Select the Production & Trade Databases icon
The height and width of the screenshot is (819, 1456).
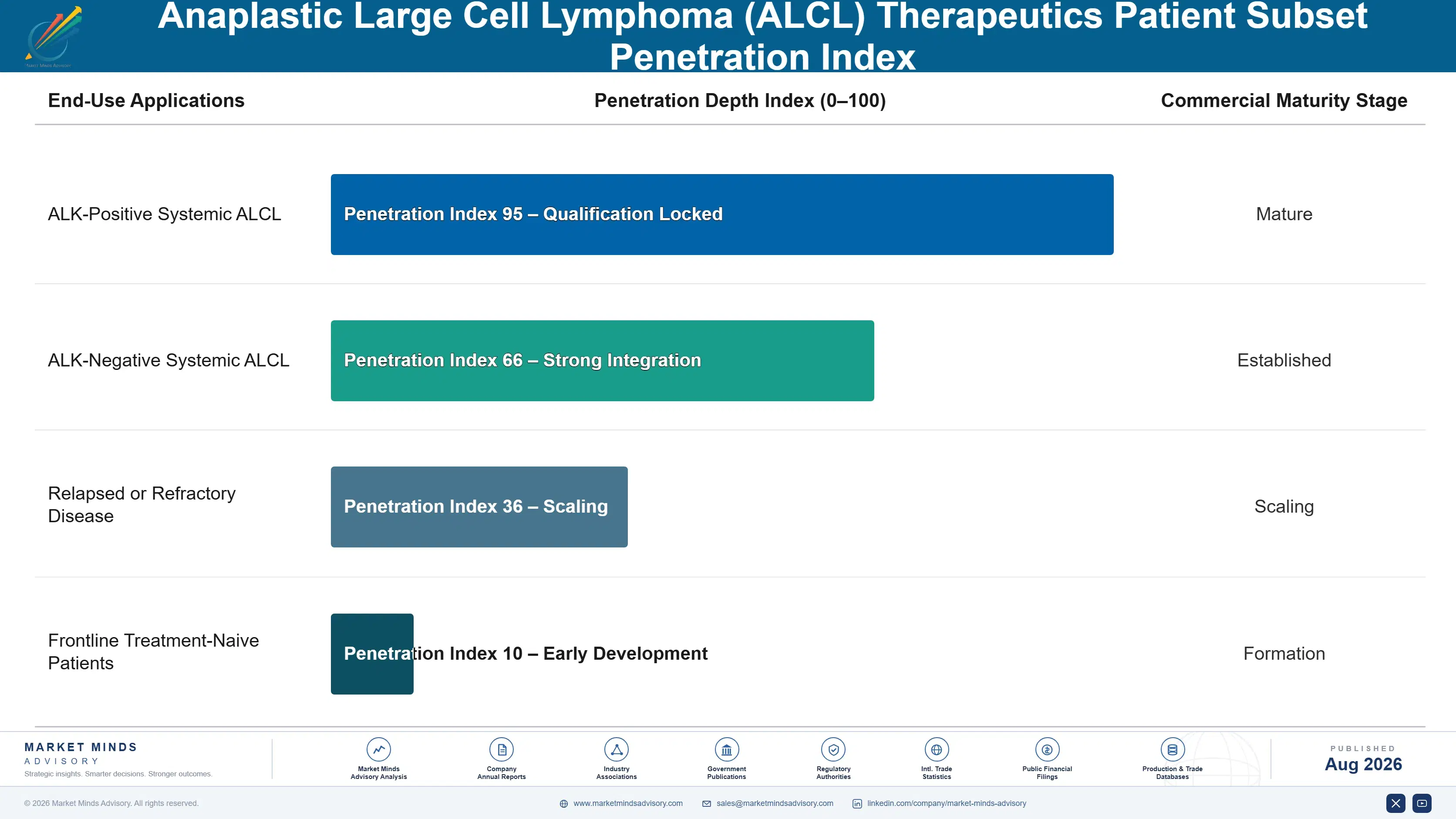pyautogui.click(x=1172, y=749)
